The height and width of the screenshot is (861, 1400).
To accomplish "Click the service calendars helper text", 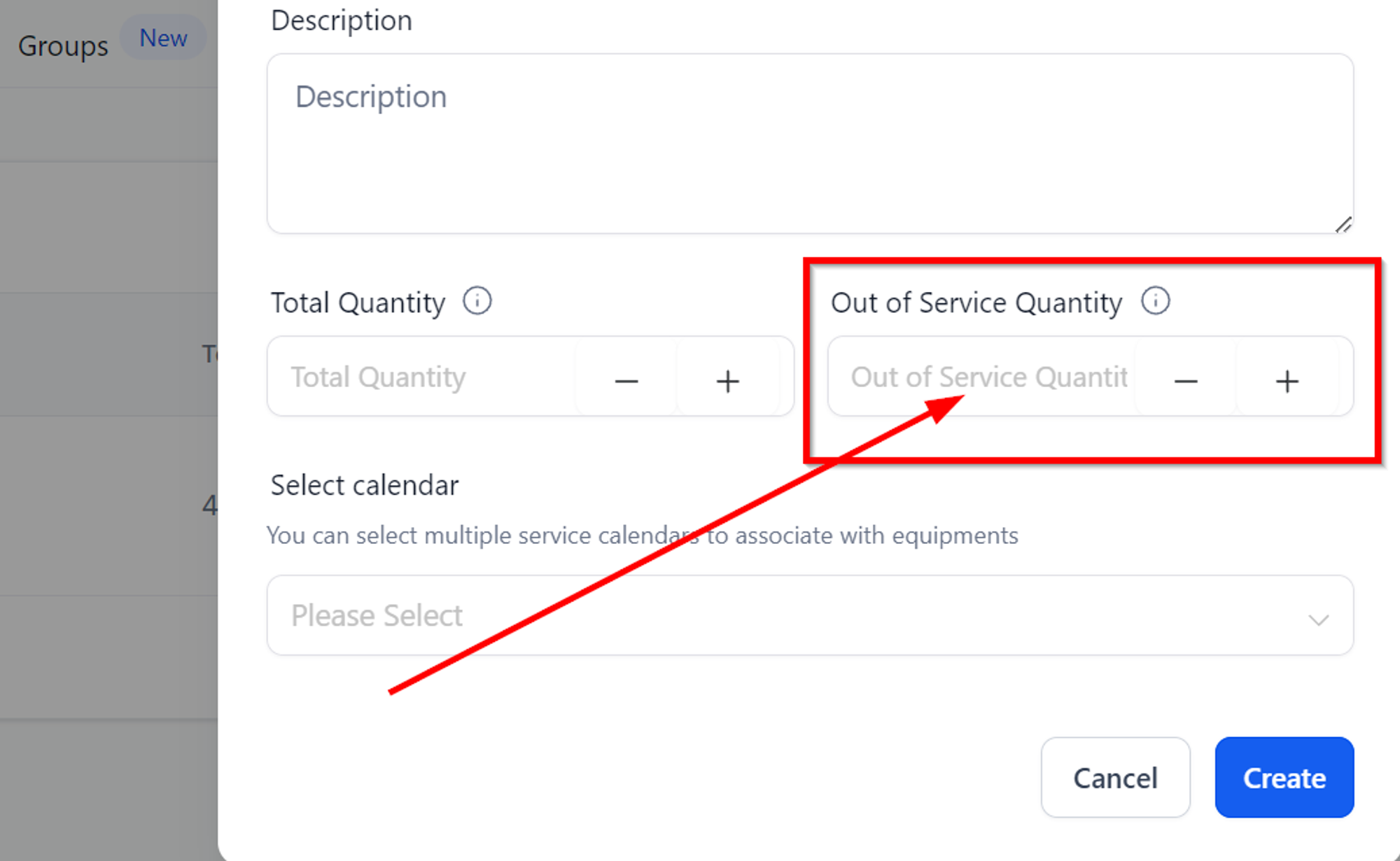I will (x=642, y=535).
